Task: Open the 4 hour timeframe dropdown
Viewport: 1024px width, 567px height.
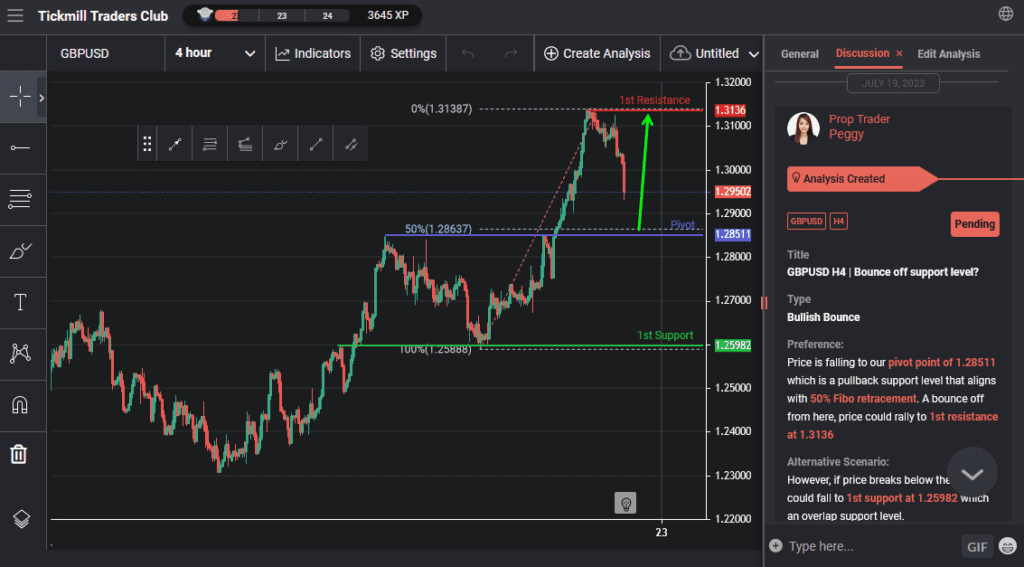Action: point(215,53)
